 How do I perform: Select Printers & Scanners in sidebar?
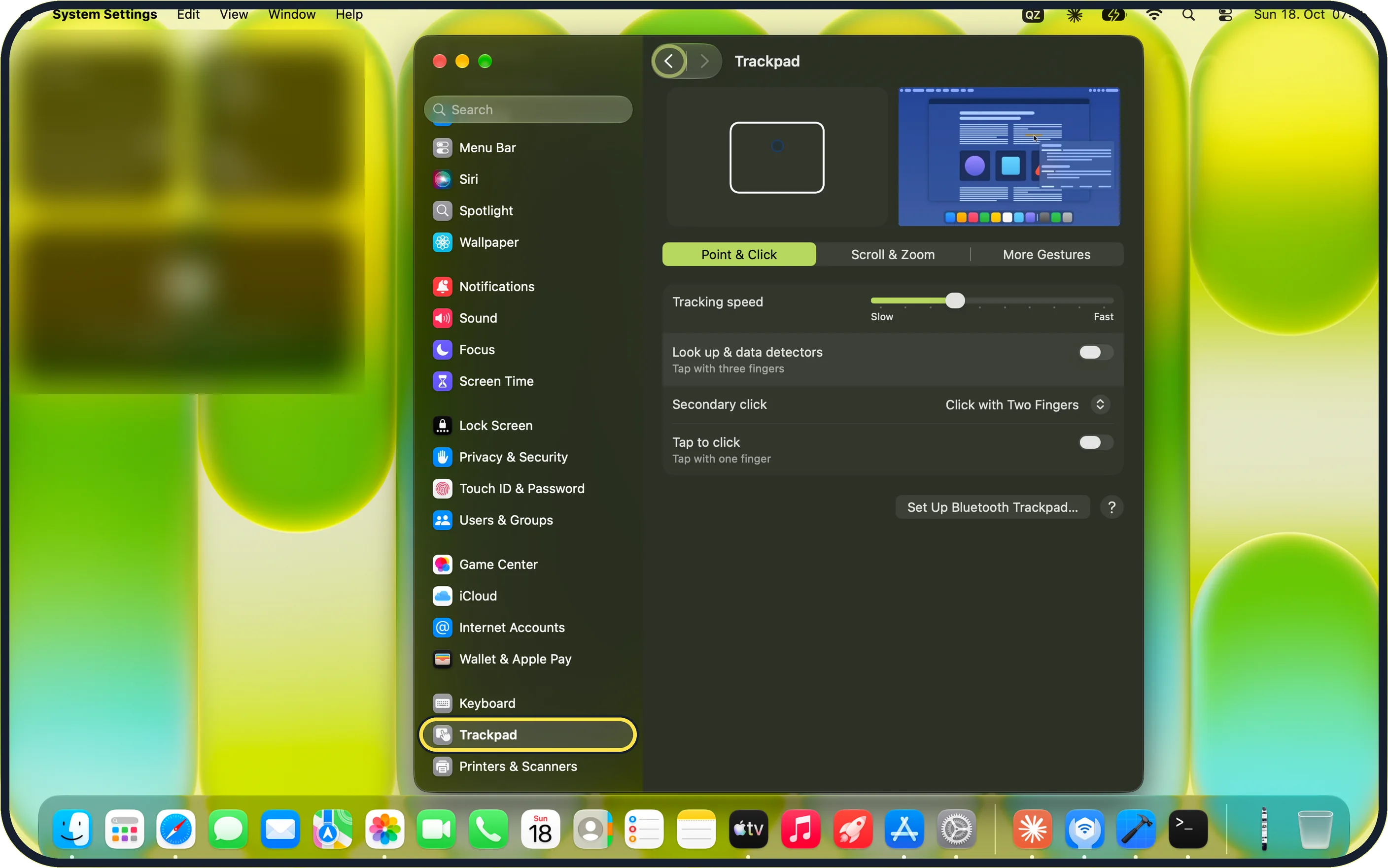point(528,767)
